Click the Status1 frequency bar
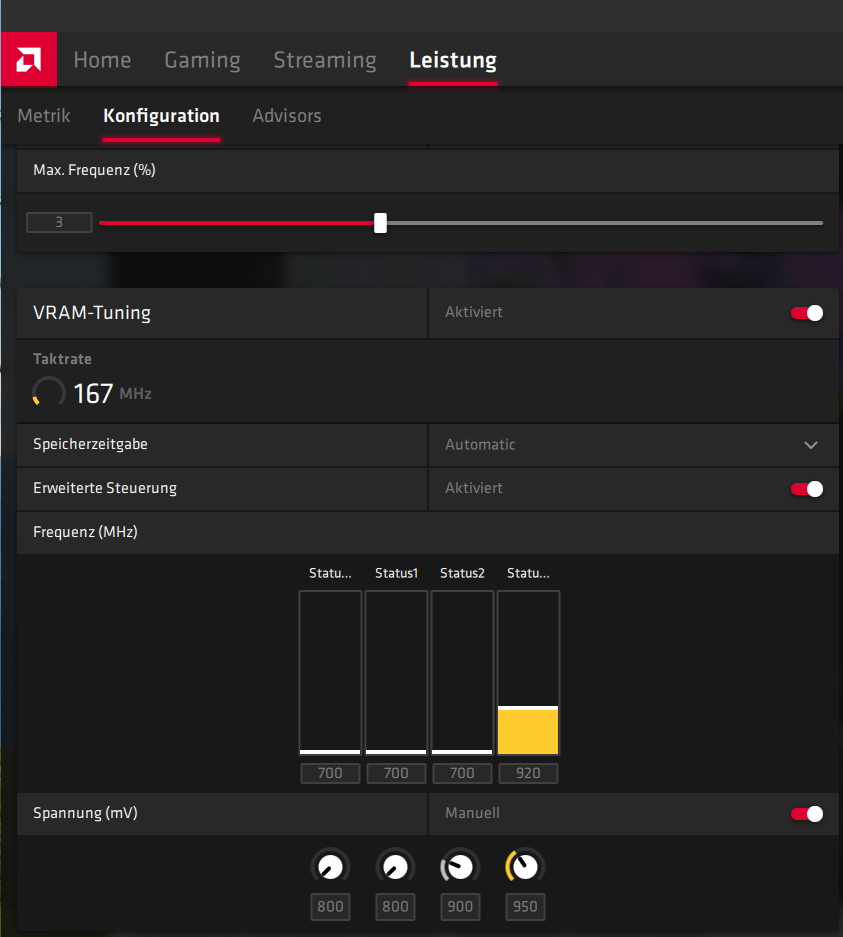The image size is (843, 937). 396,673
